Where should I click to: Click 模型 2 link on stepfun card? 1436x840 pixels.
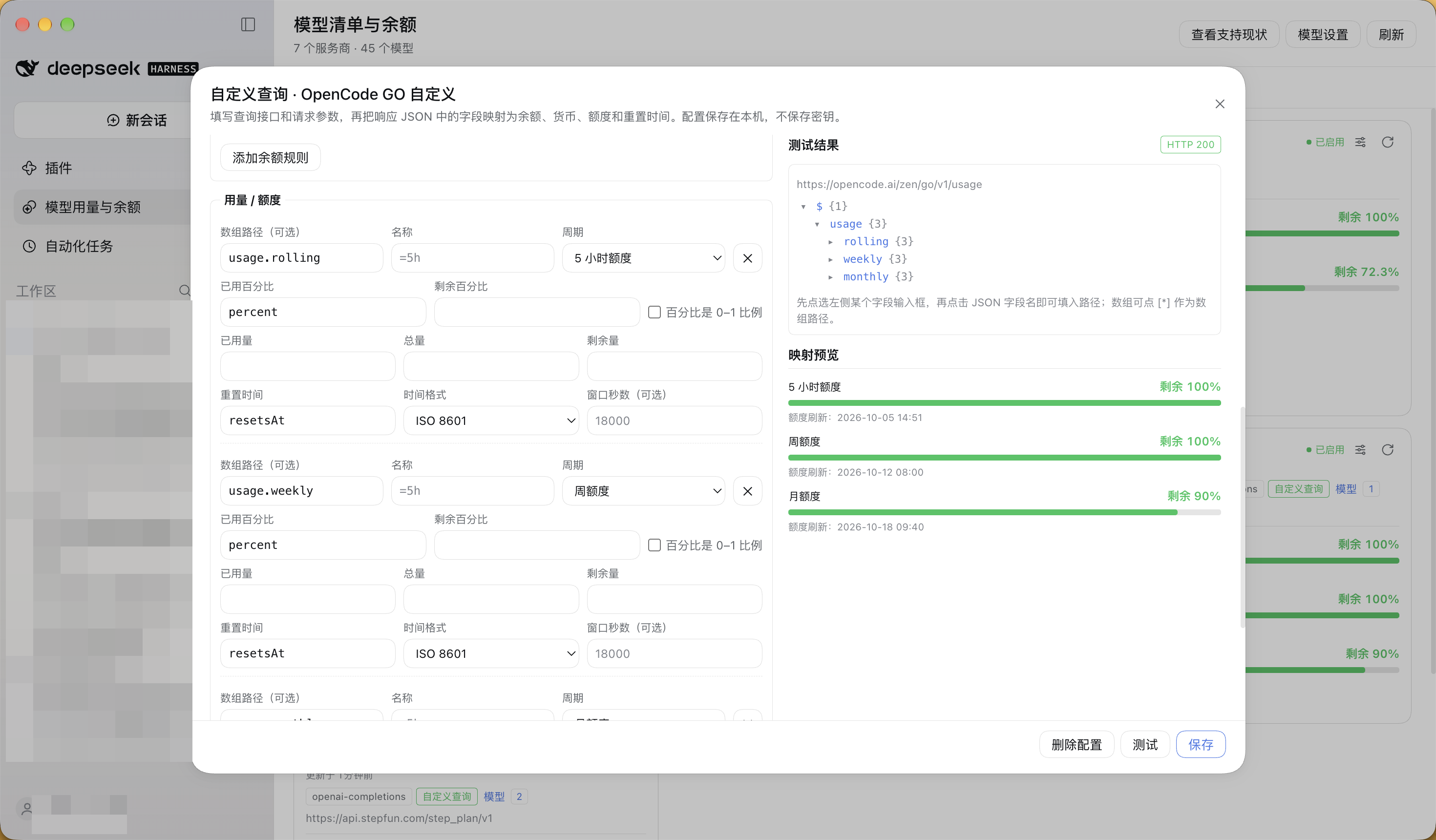505,797
